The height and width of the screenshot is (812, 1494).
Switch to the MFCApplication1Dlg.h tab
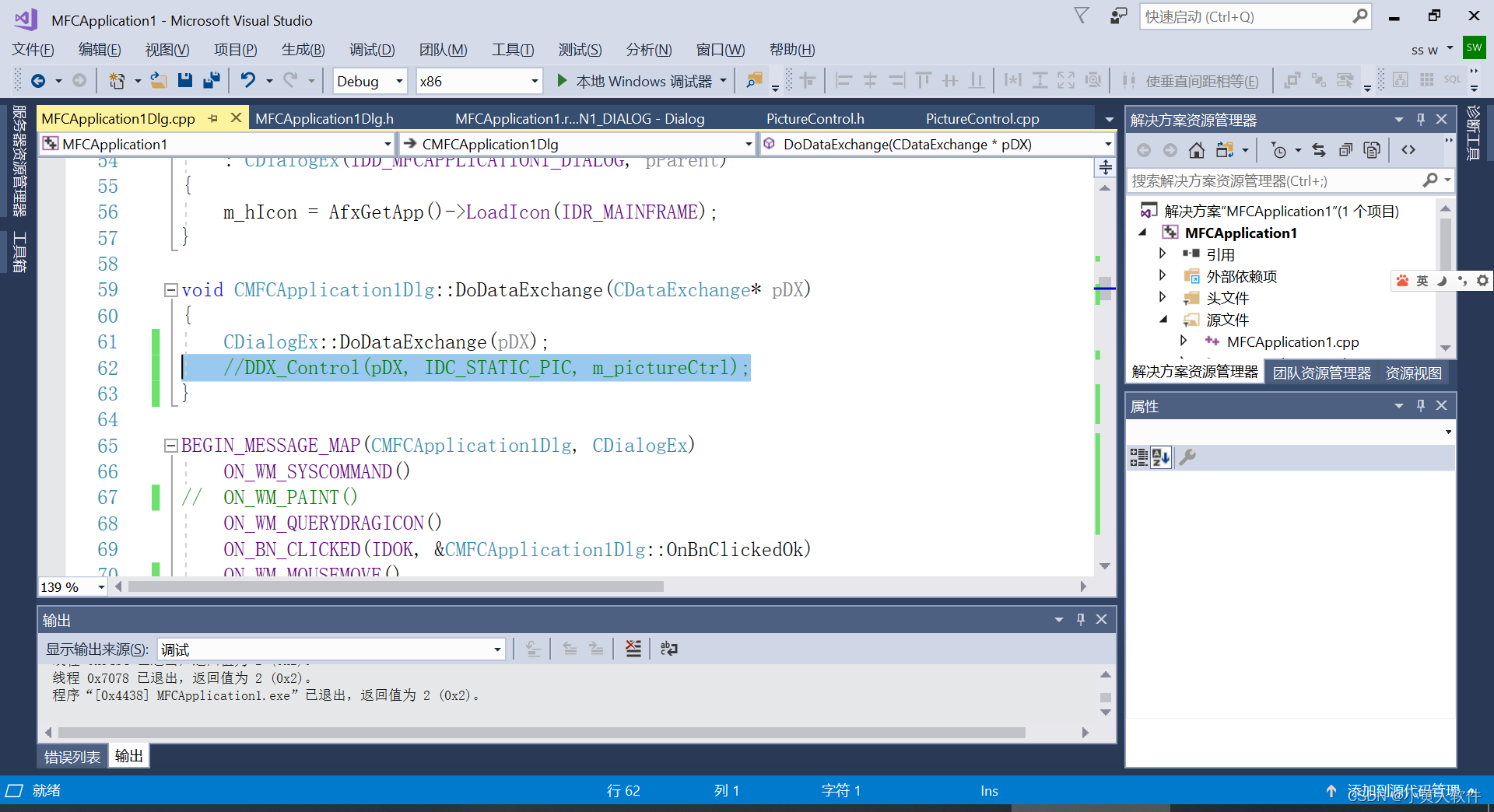[x=324, y=118]
